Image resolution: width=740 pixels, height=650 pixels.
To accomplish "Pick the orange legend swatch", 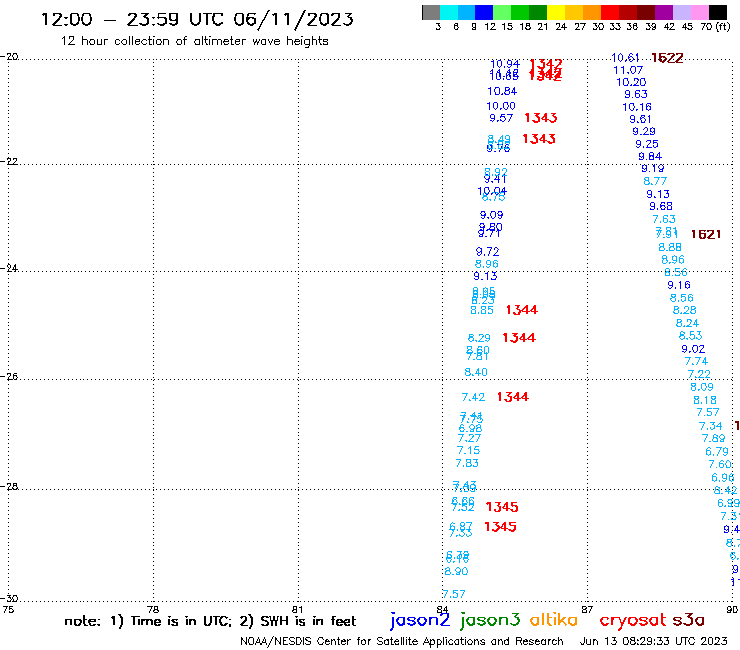I will click(592, 12).
